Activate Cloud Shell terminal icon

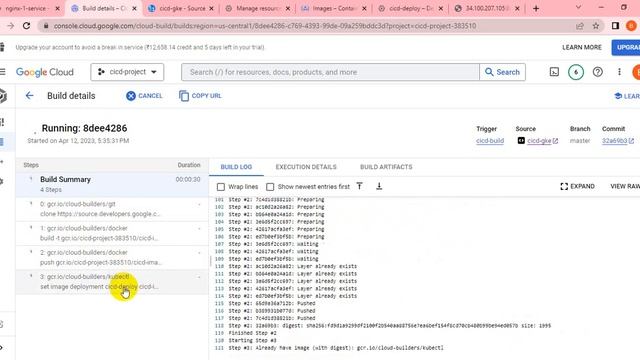pyautogui.click(x=554, y=72)
